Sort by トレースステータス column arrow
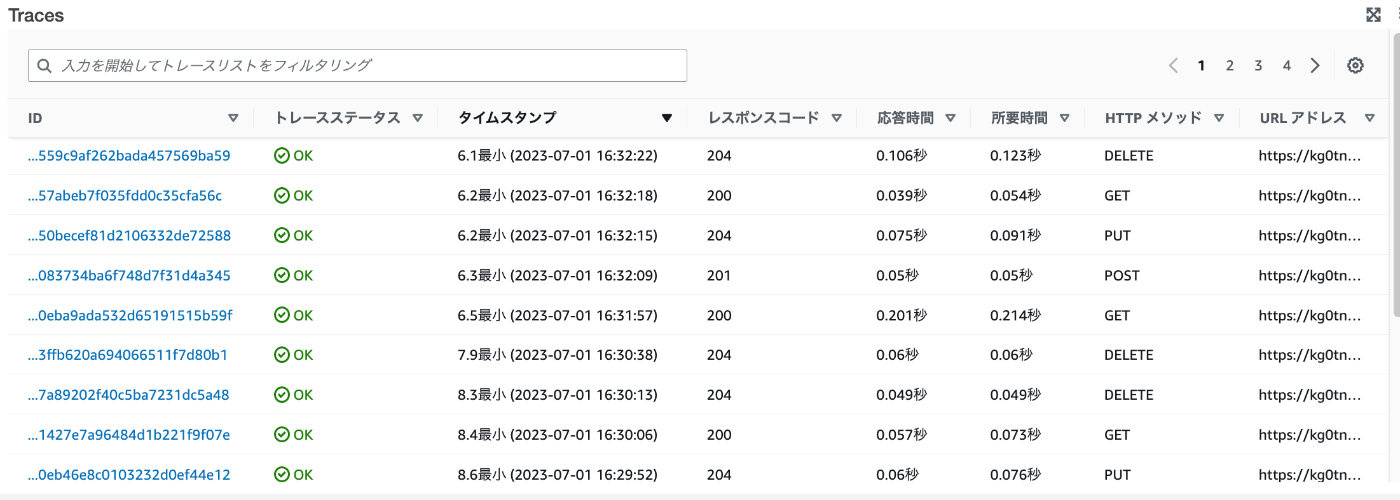 [x=418, y=118]
